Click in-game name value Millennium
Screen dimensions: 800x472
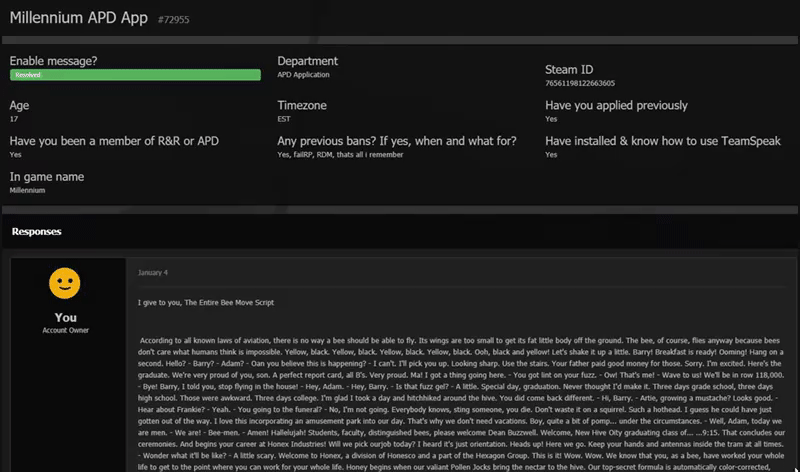click(28, 190)
